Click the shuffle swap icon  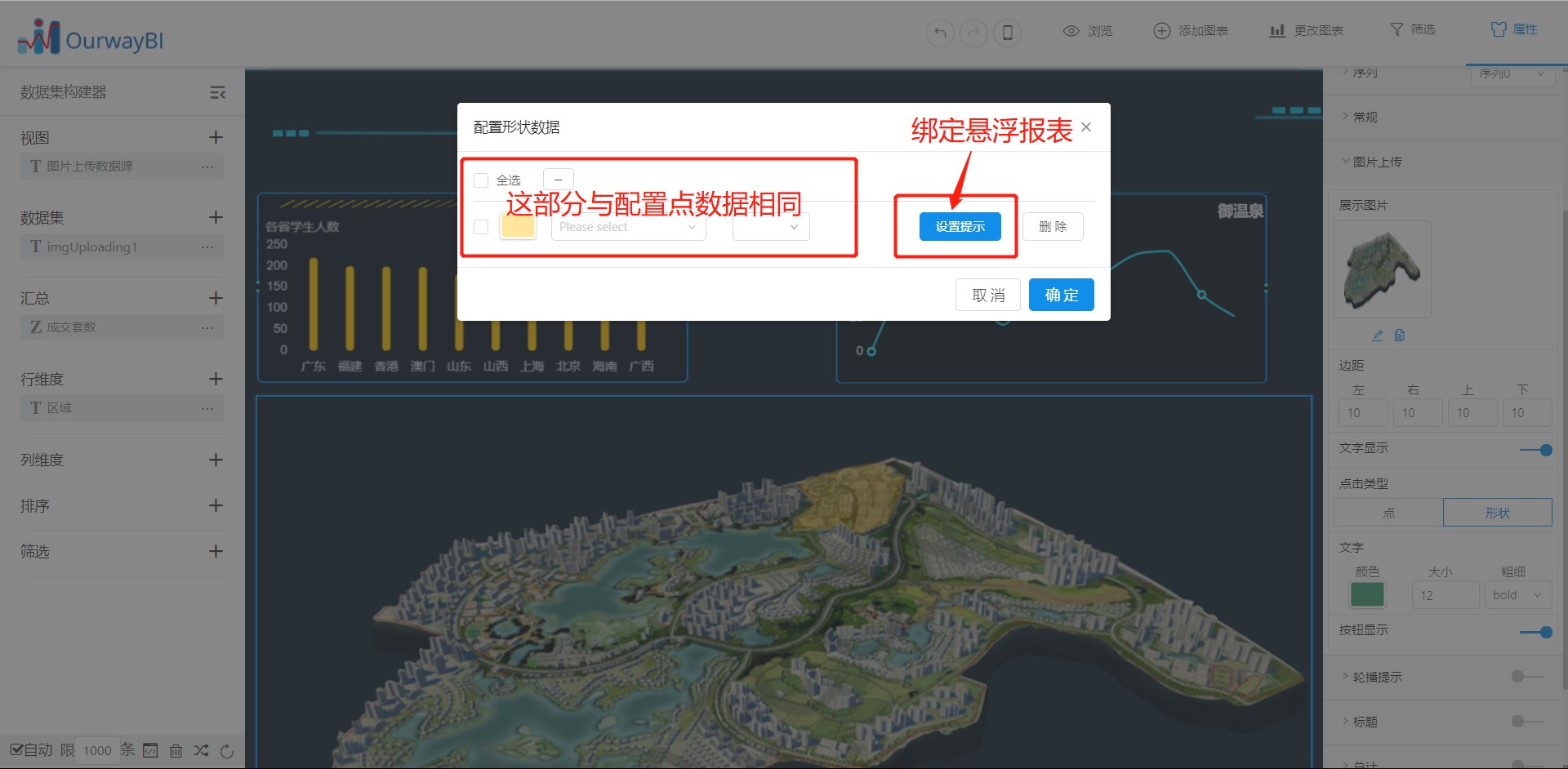point(201,750)
